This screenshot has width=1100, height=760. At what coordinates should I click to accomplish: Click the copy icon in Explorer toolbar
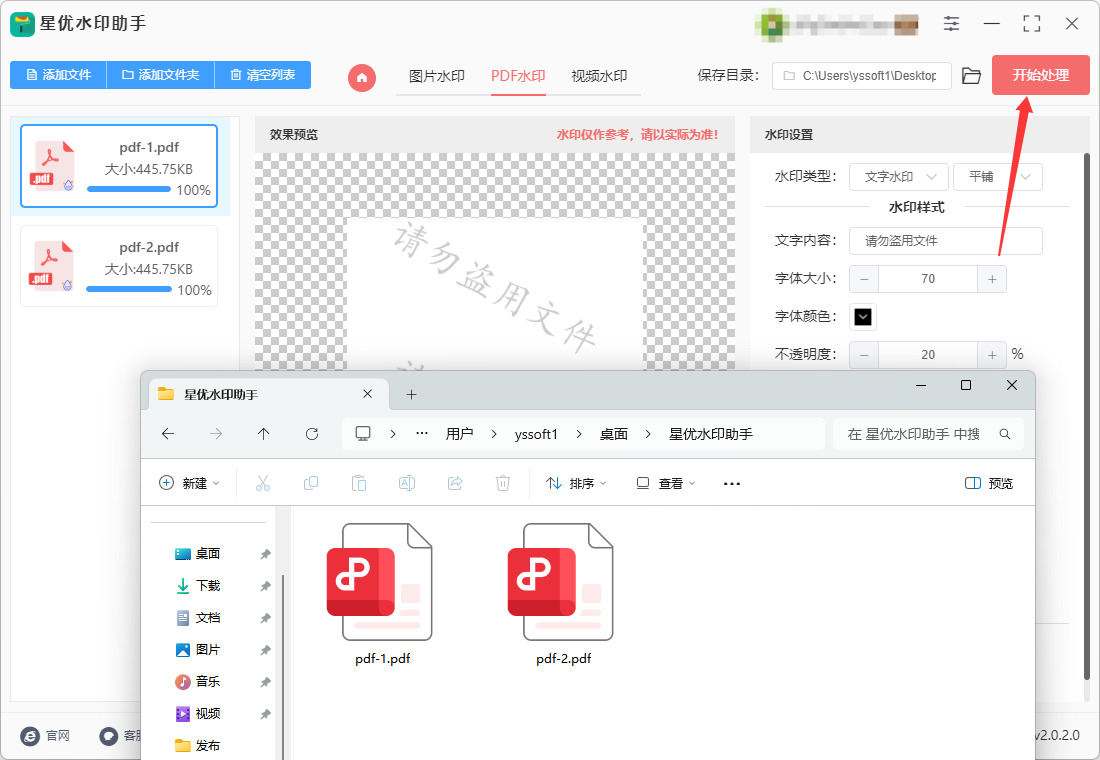(311, 483)
